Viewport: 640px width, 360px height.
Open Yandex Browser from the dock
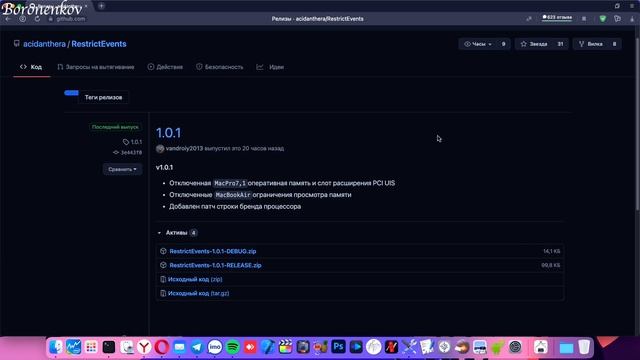click(x=144, y=347)
